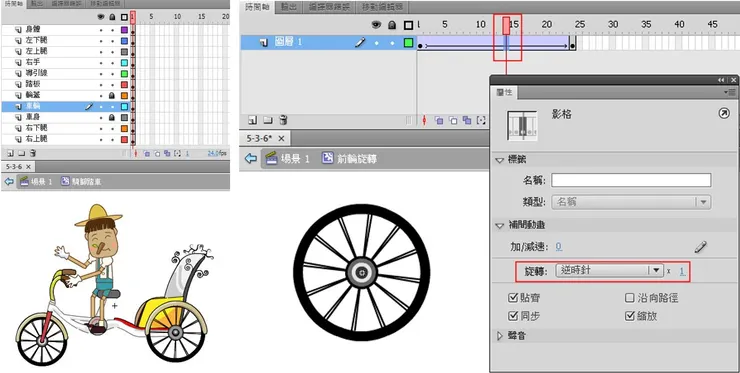Select 輸出 tab in right window
Viewport: 740px width, 373px height.
[x=289, y=7]
